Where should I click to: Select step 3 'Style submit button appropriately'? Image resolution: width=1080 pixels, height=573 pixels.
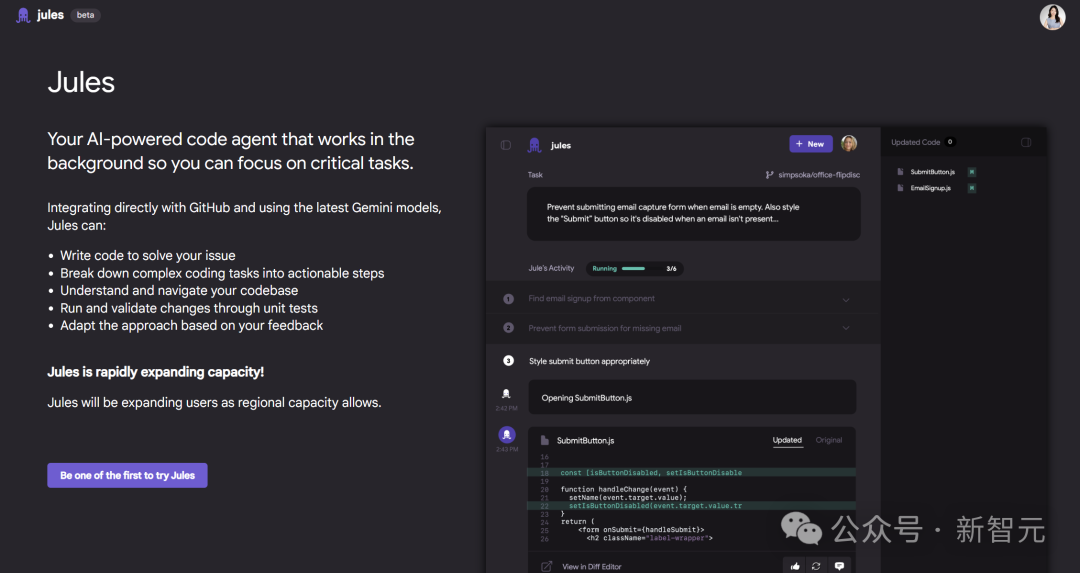(x=589, y=361)
